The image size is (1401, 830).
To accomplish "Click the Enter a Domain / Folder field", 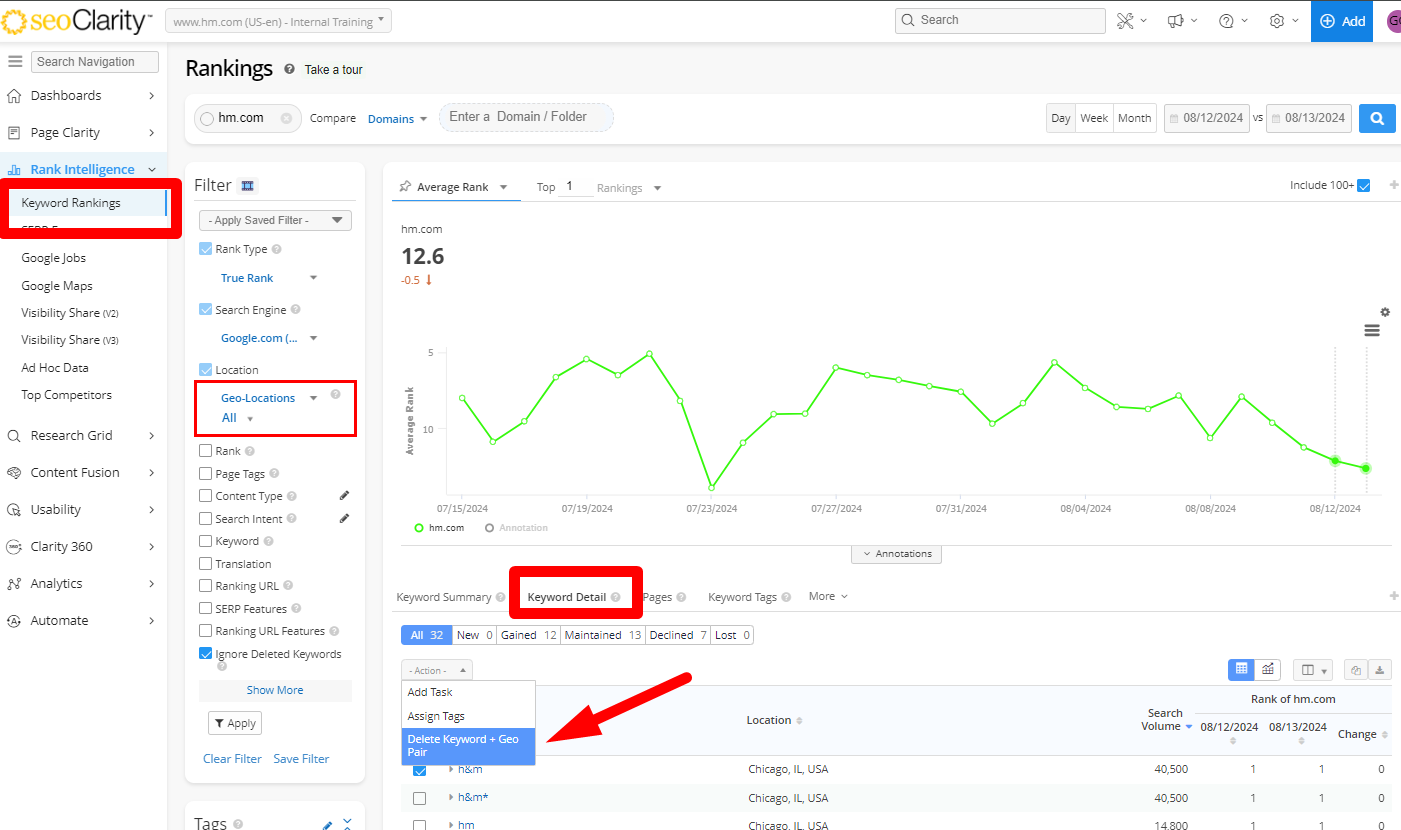I will coord(526,117).
